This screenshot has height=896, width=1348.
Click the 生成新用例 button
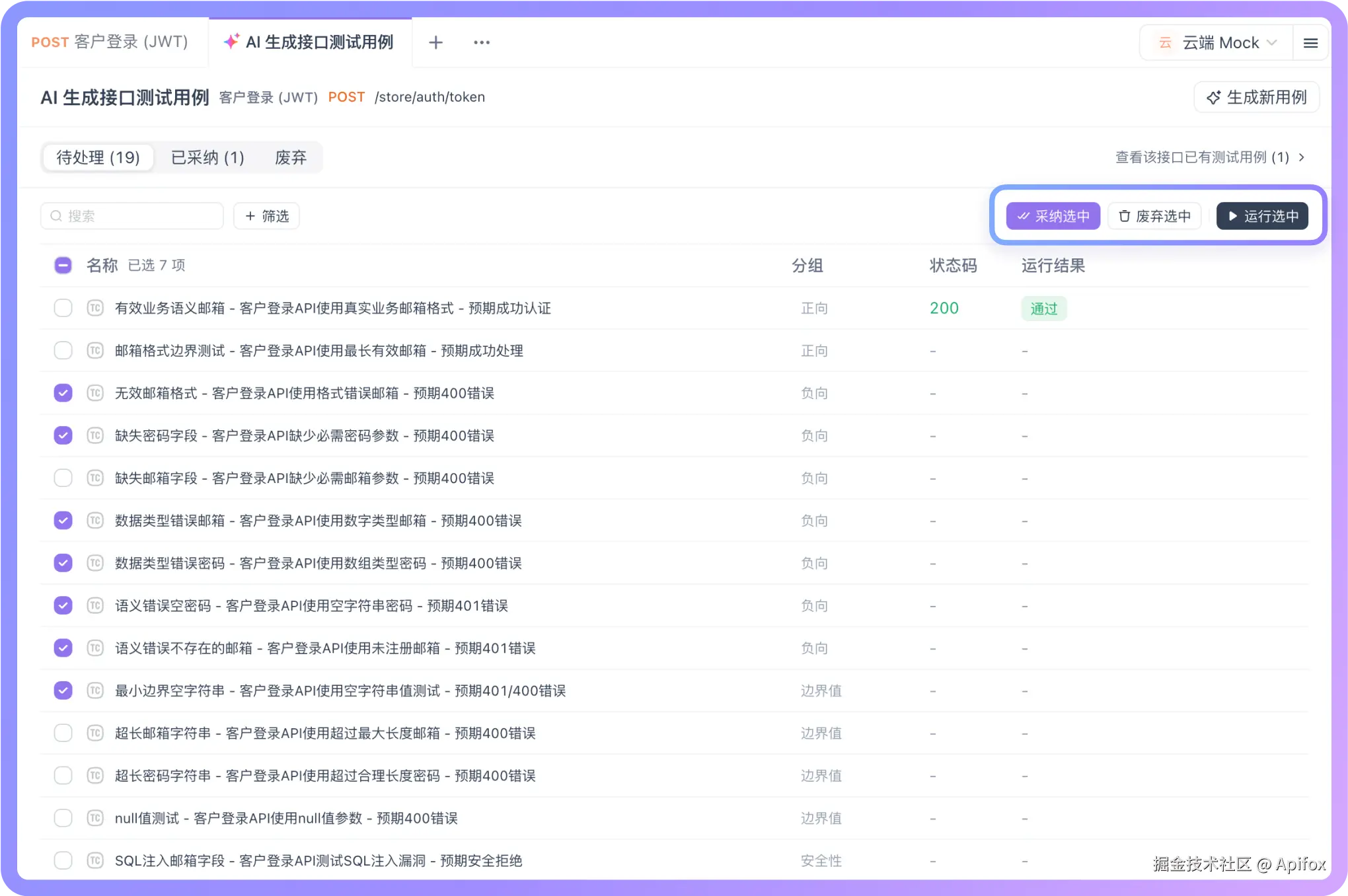click(x=1256, y=97)
